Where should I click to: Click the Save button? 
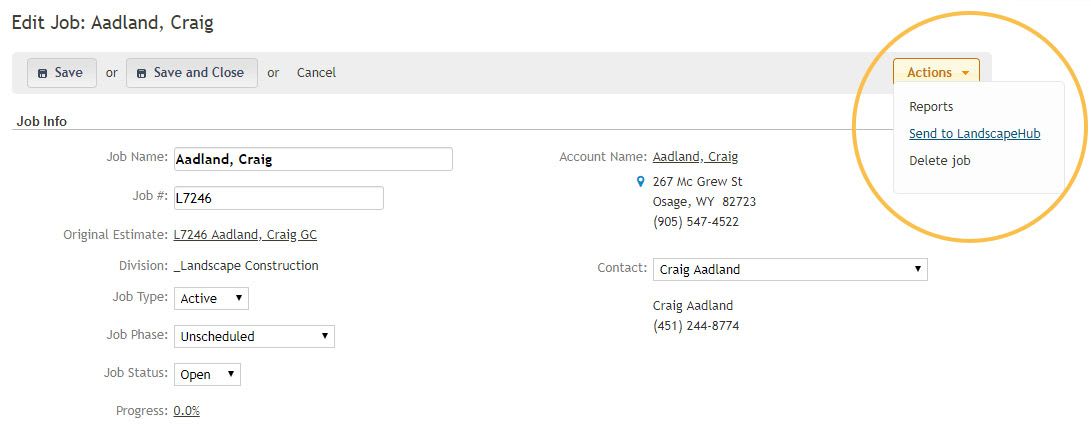61,72
